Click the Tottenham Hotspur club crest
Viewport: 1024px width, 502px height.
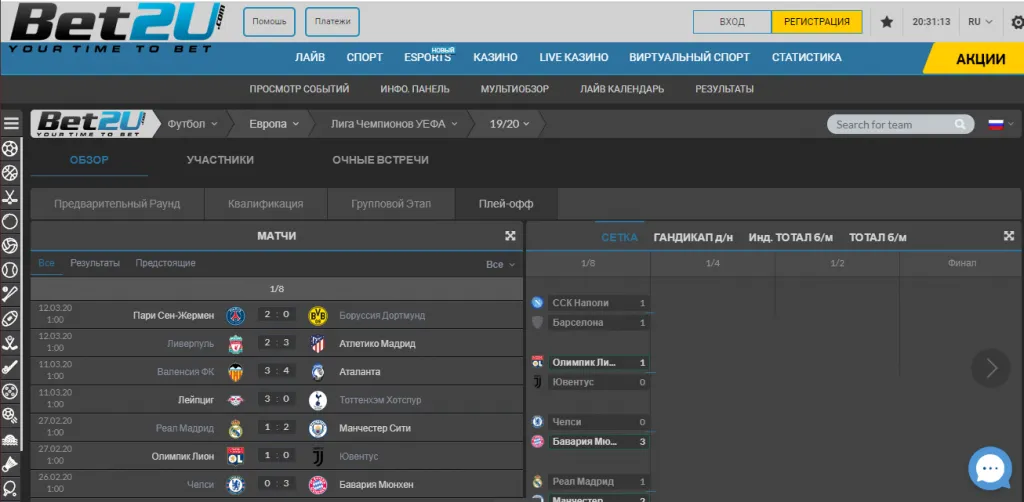[x=317, y=400]
